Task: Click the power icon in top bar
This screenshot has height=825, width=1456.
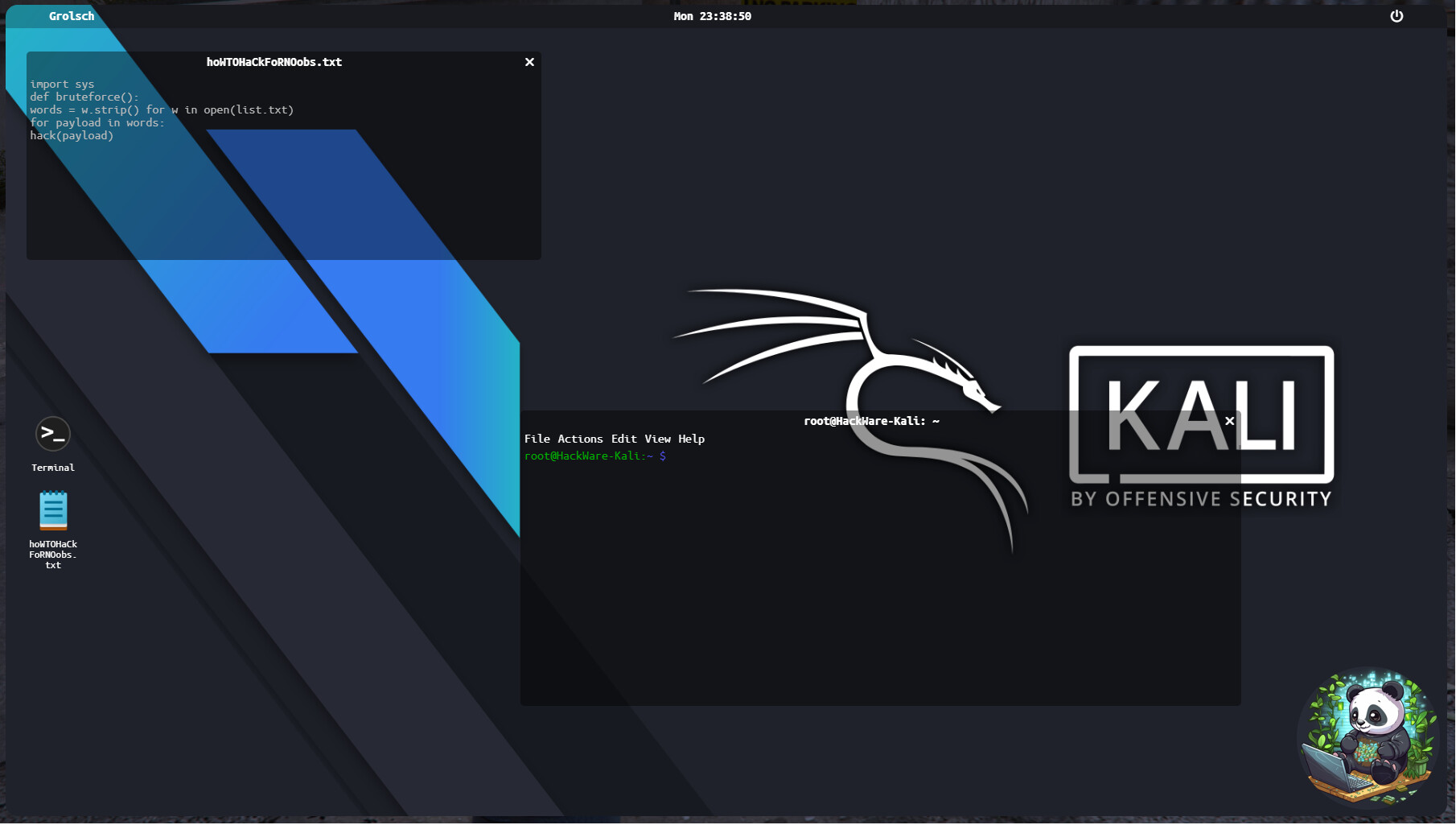Action: [1396, 16]
